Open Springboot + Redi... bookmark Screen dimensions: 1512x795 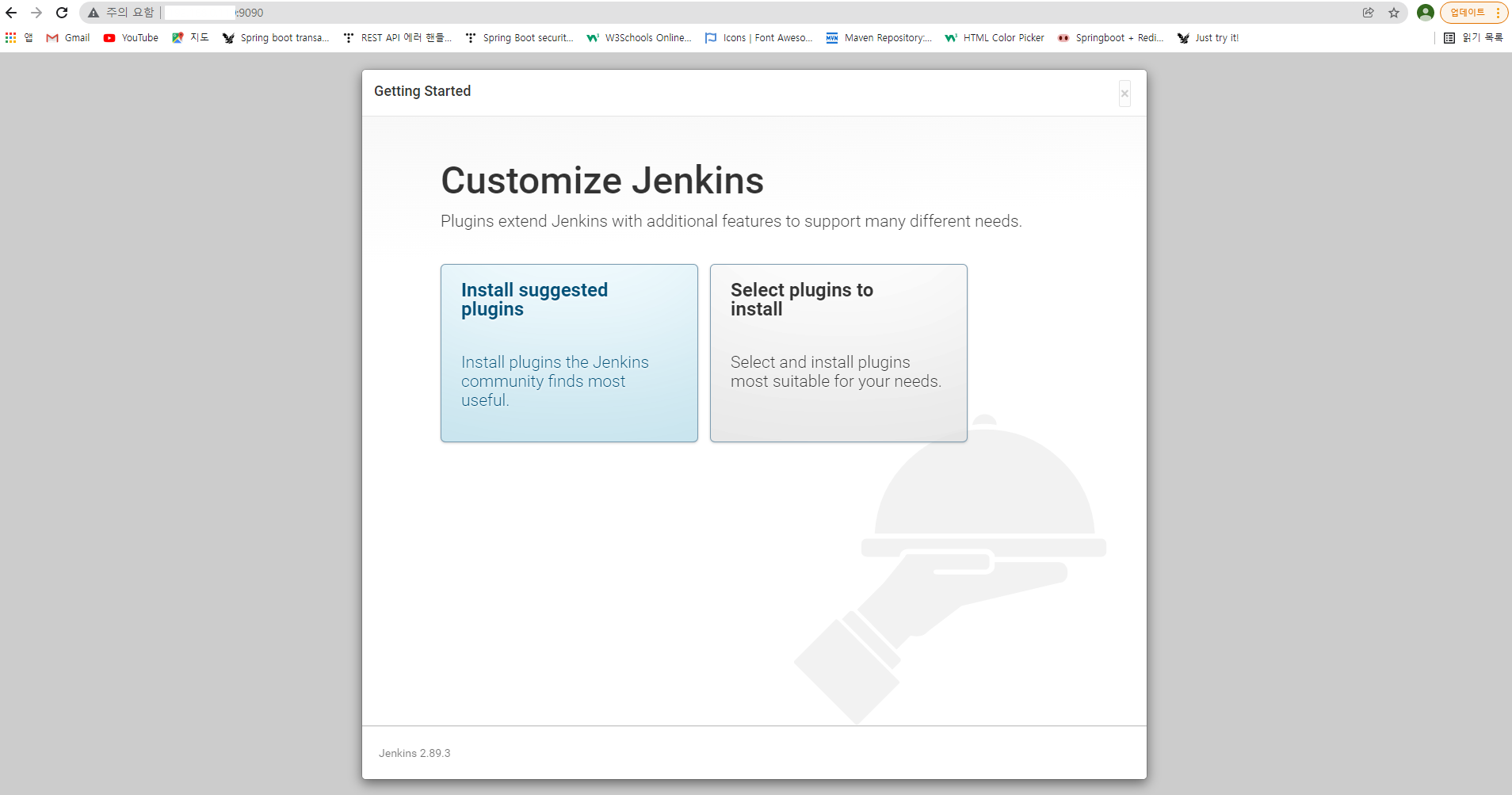click(1110, 37)
